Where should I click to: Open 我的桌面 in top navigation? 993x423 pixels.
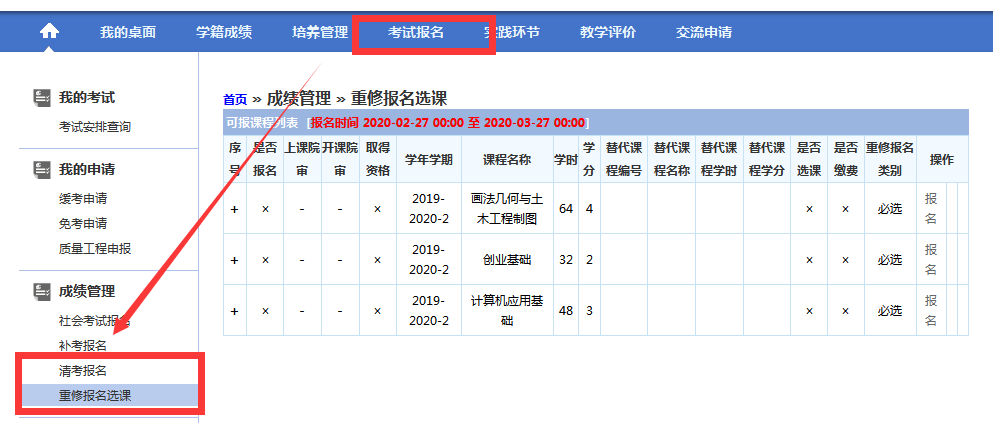click(x=128, y=32)
